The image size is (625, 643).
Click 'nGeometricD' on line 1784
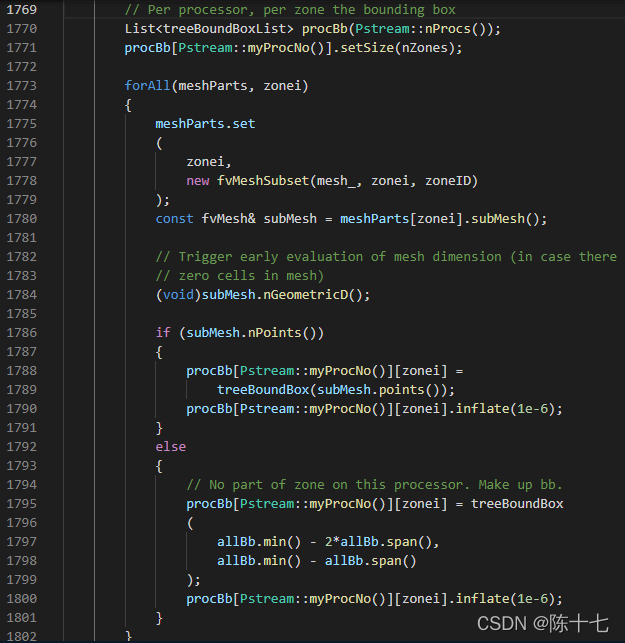pyautogui.click(x=306, y=295)
